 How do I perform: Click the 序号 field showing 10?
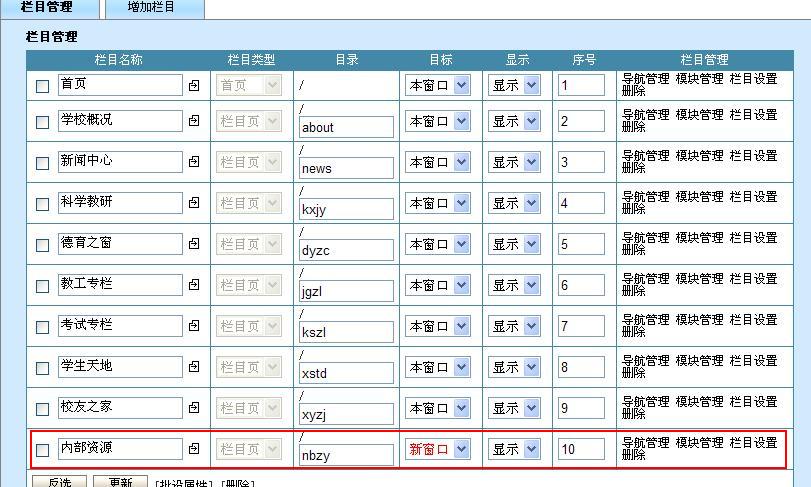coord(581,450)
